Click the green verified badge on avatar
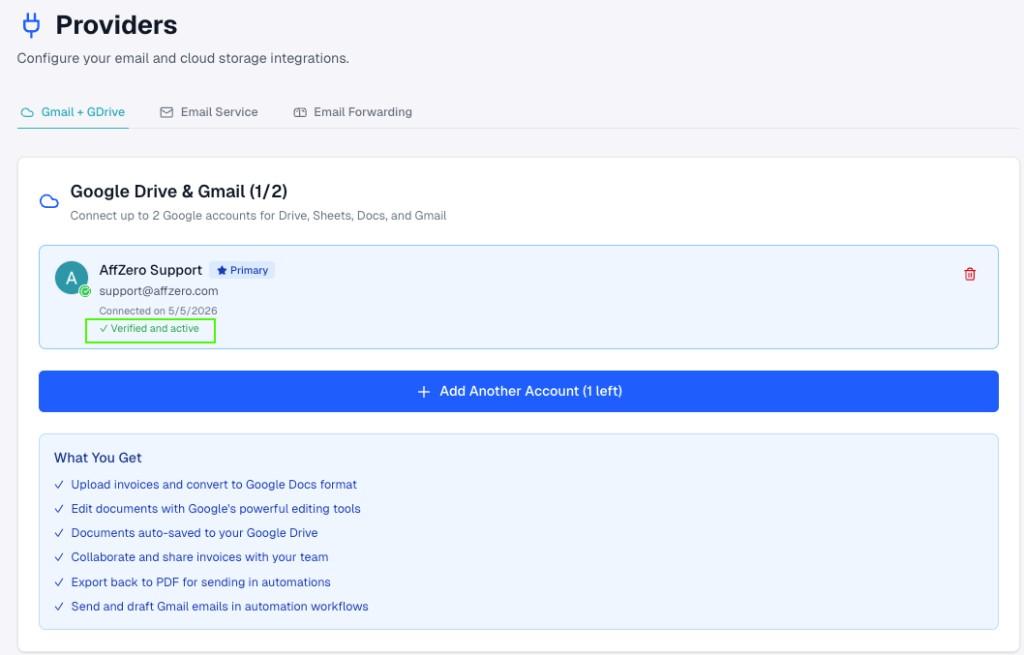This screenshot has width=1024, height=655. tap(85, 291)
